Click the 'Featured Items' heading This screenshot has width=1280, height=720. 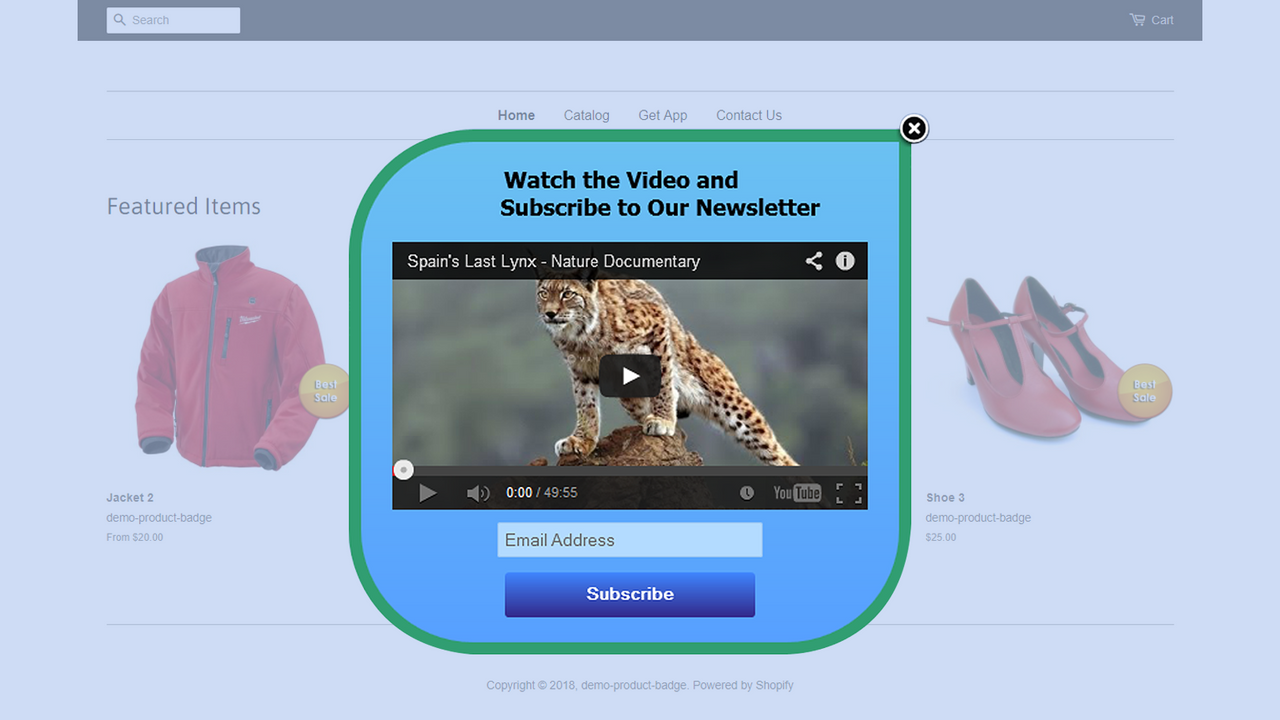(184, 206)
